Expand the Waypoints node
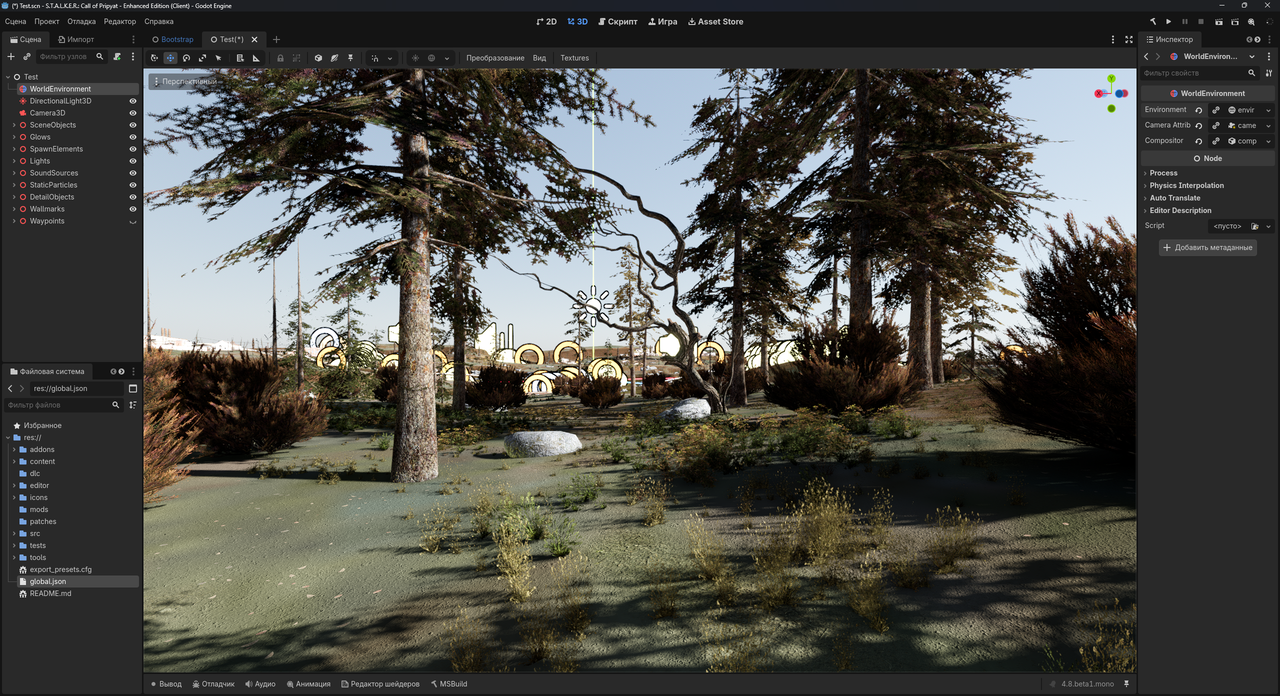Screen dimensions: 1280x696 [x=13, y=221]
